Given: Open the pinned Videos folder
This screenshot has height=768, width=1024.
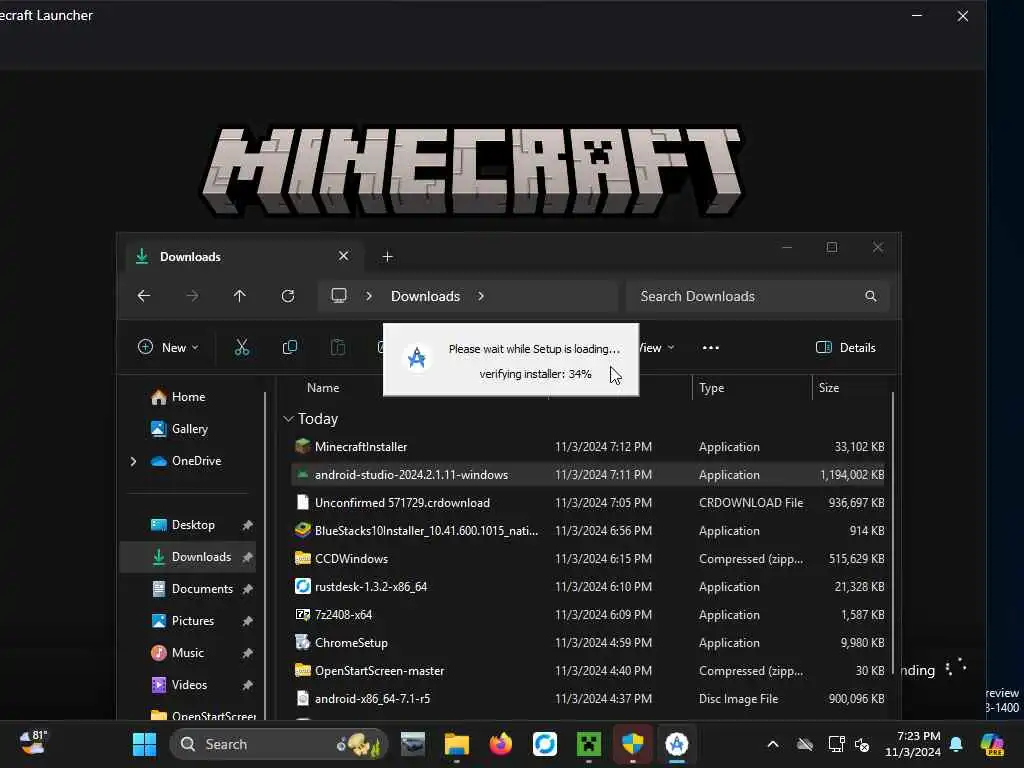Looking at the screenshot, I should [x=189, y=684].
